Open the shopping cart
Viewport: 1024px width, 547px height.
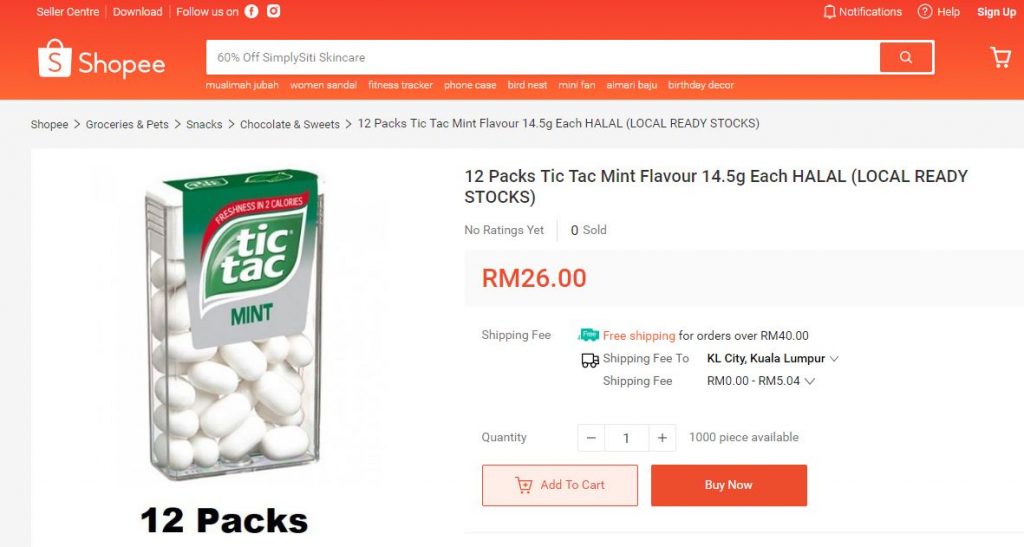[x=1000, y=57]
